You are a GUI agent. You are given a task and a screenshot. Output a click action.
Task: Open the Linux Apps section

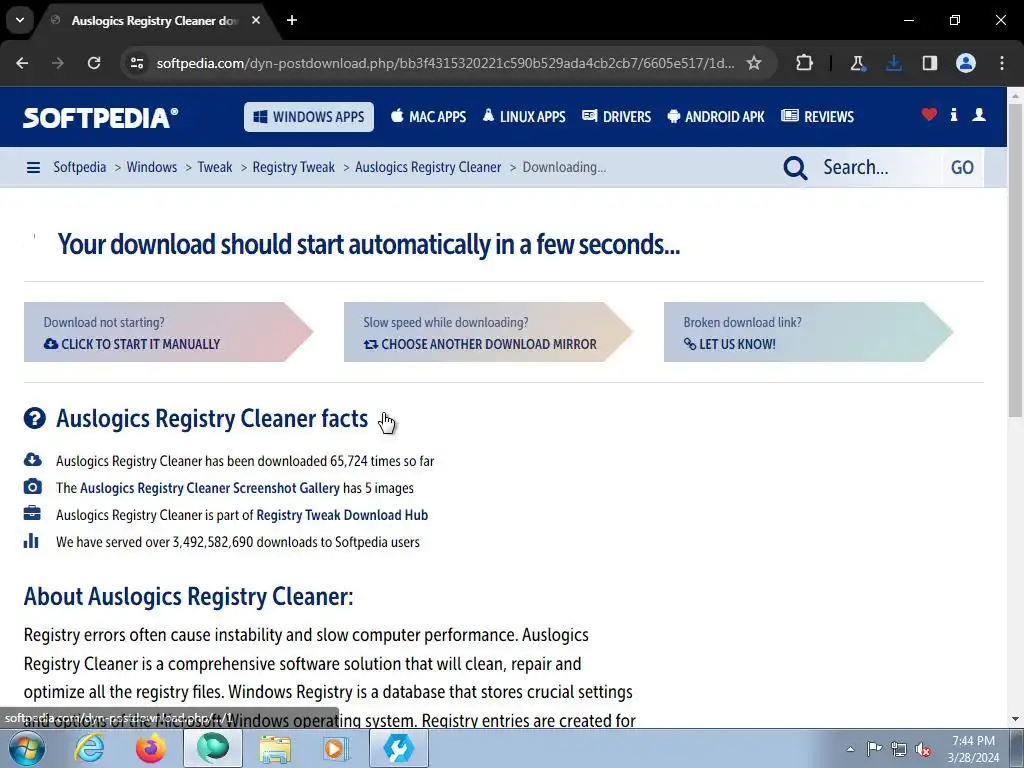click(x=524, y=117)
